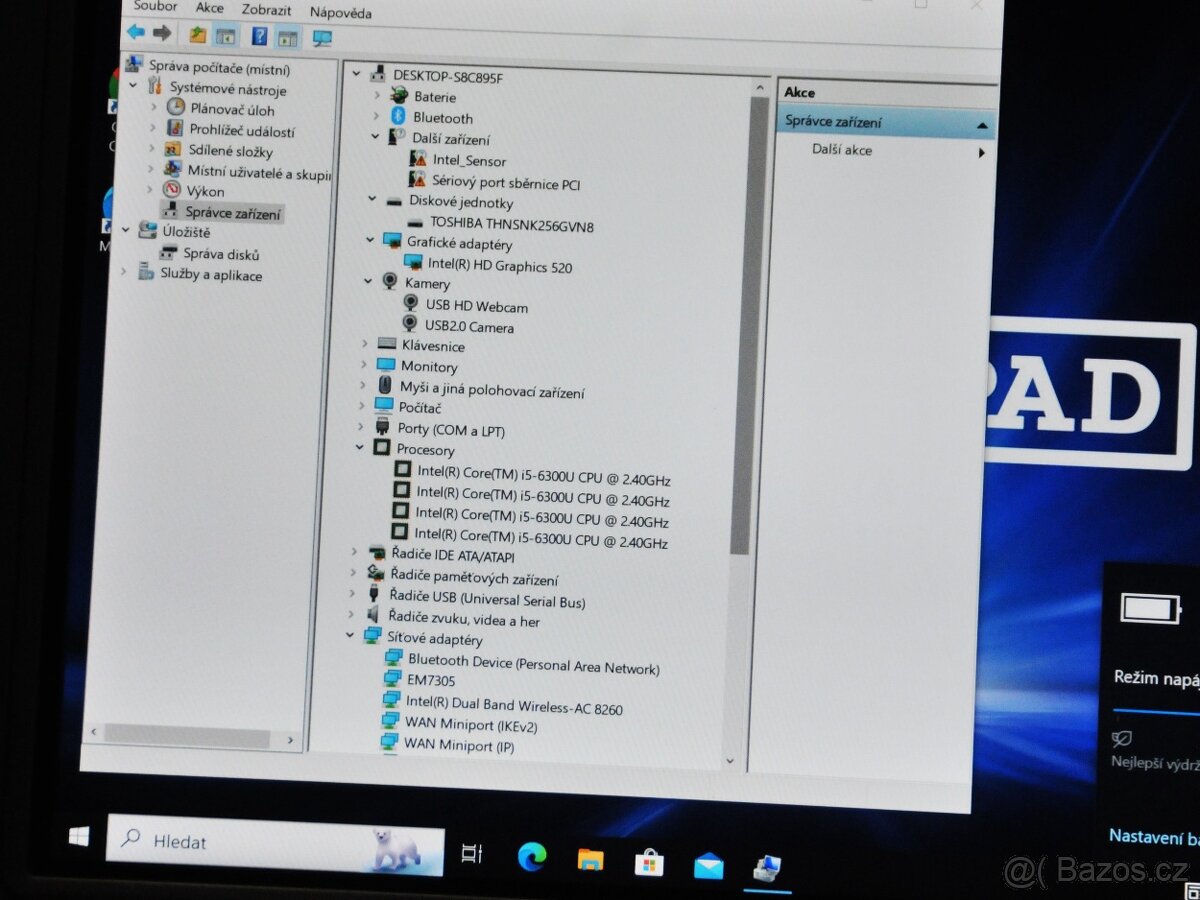Click the blue Help question-mark toolbar icon
Screen dimensions: 1200x900
pos(259,36)
